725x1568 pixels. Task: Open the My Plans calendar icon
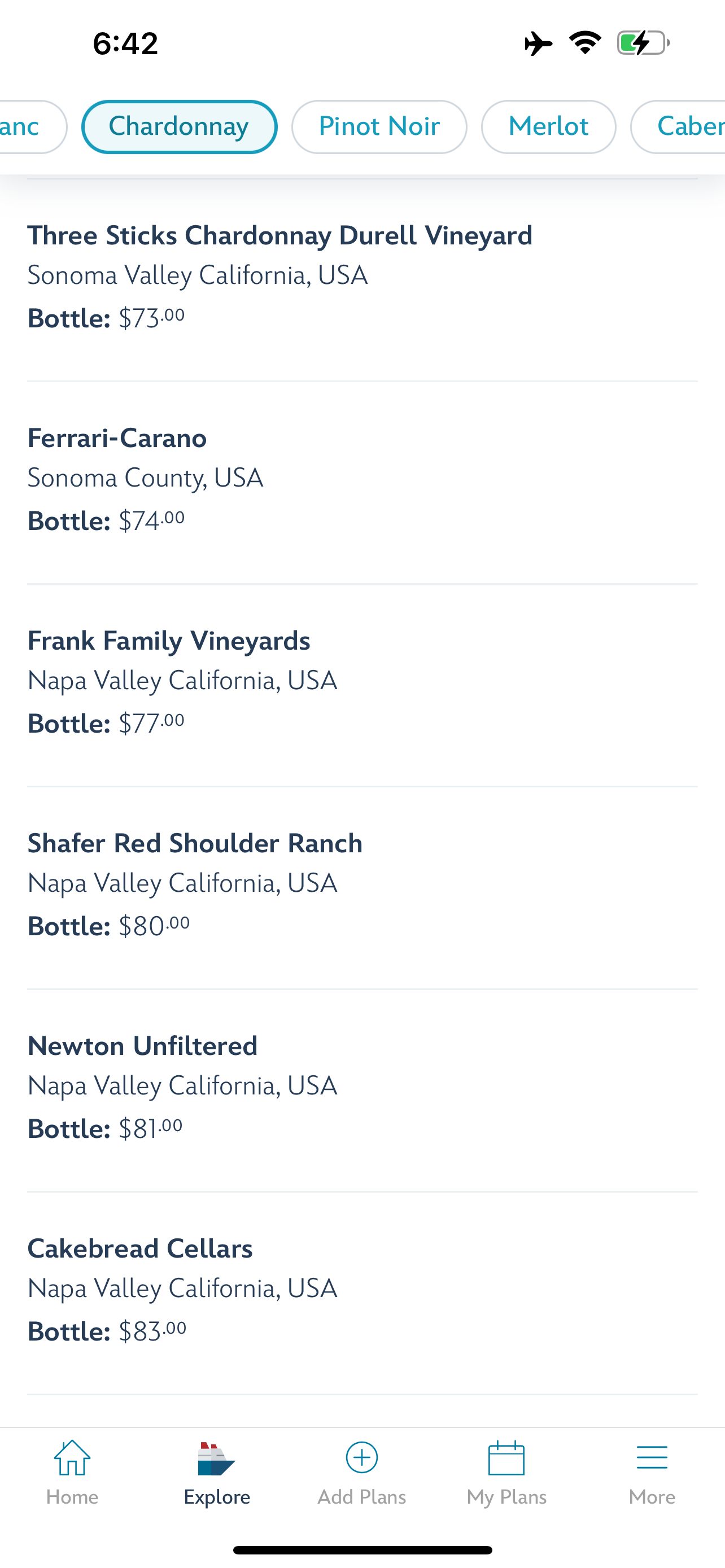[506, 1458]
